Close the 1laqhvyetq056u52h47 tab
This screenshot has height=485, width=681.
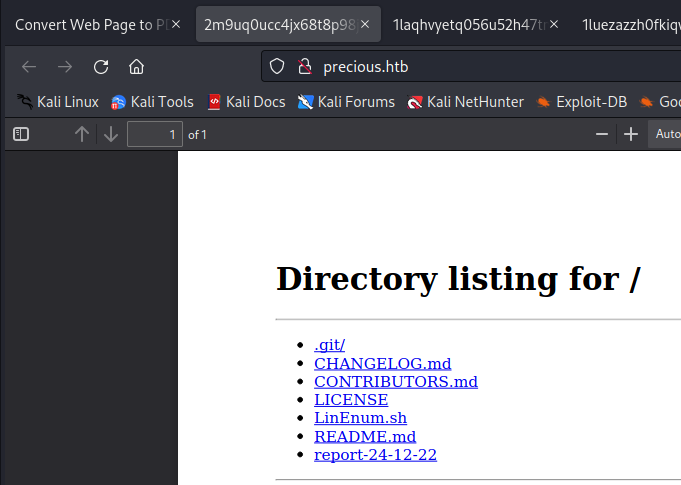(554, 25)
